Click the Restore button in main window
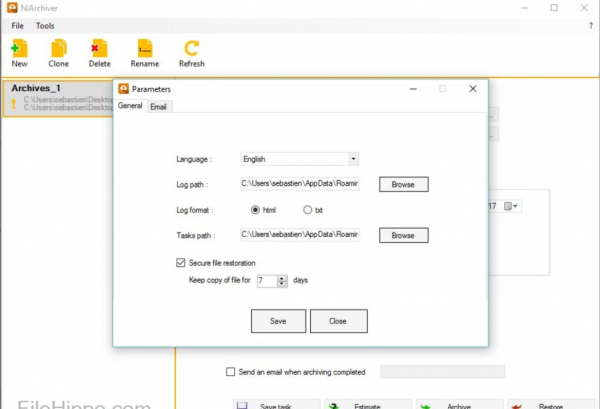Image resolution: width=600 pixels, height=409 pixels. click(x=551, y=405)
